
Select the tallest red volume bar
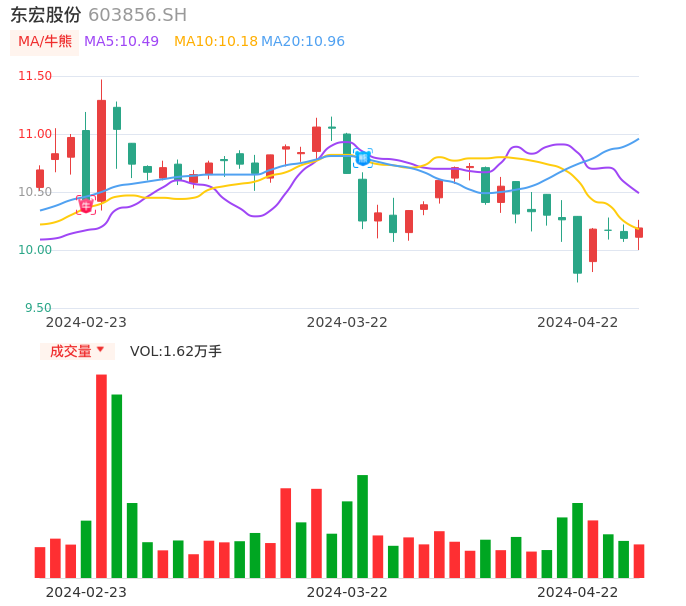point(101,475)
